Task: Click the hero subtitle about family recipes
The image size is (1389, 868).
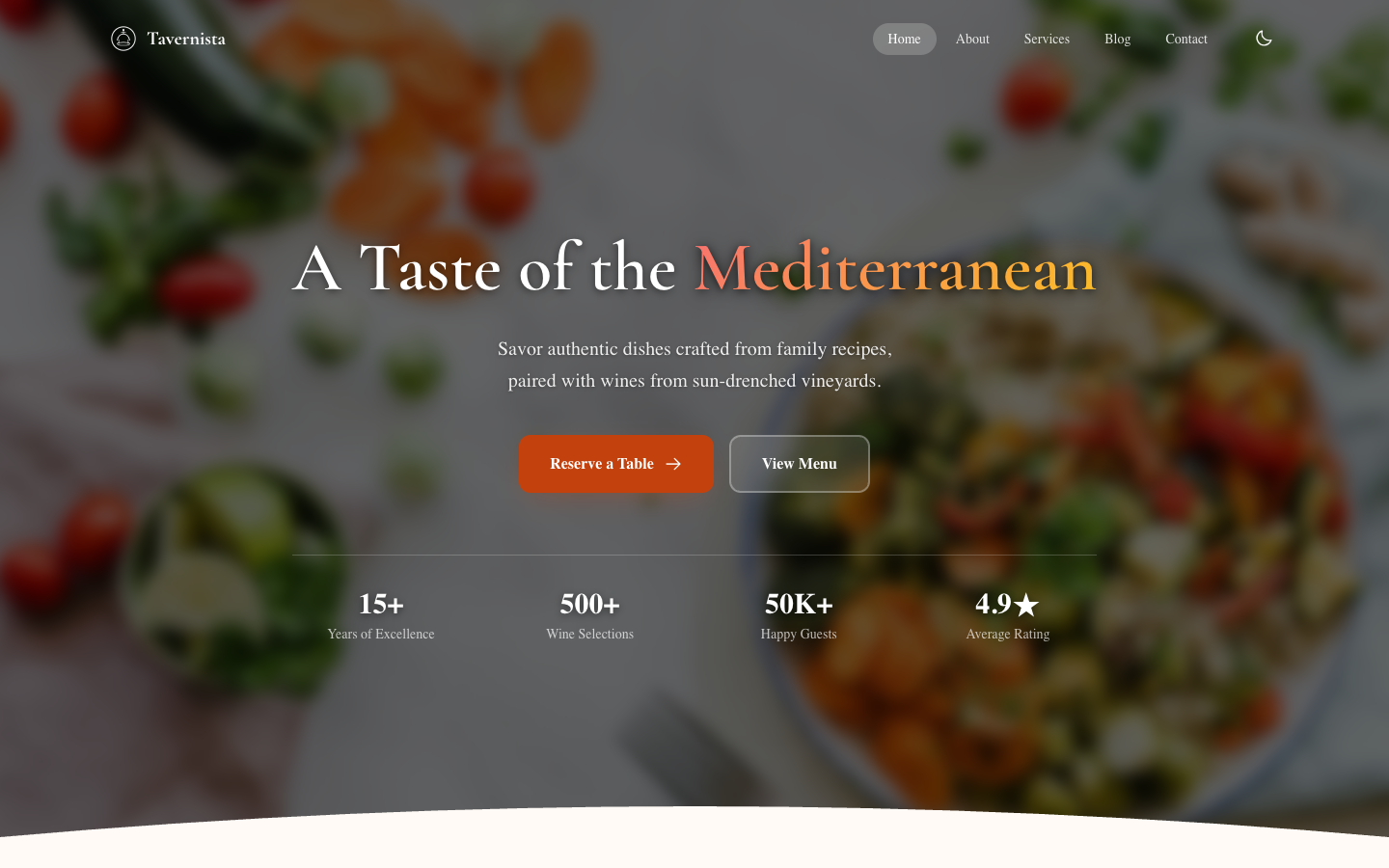Action: tap(694, 365)
